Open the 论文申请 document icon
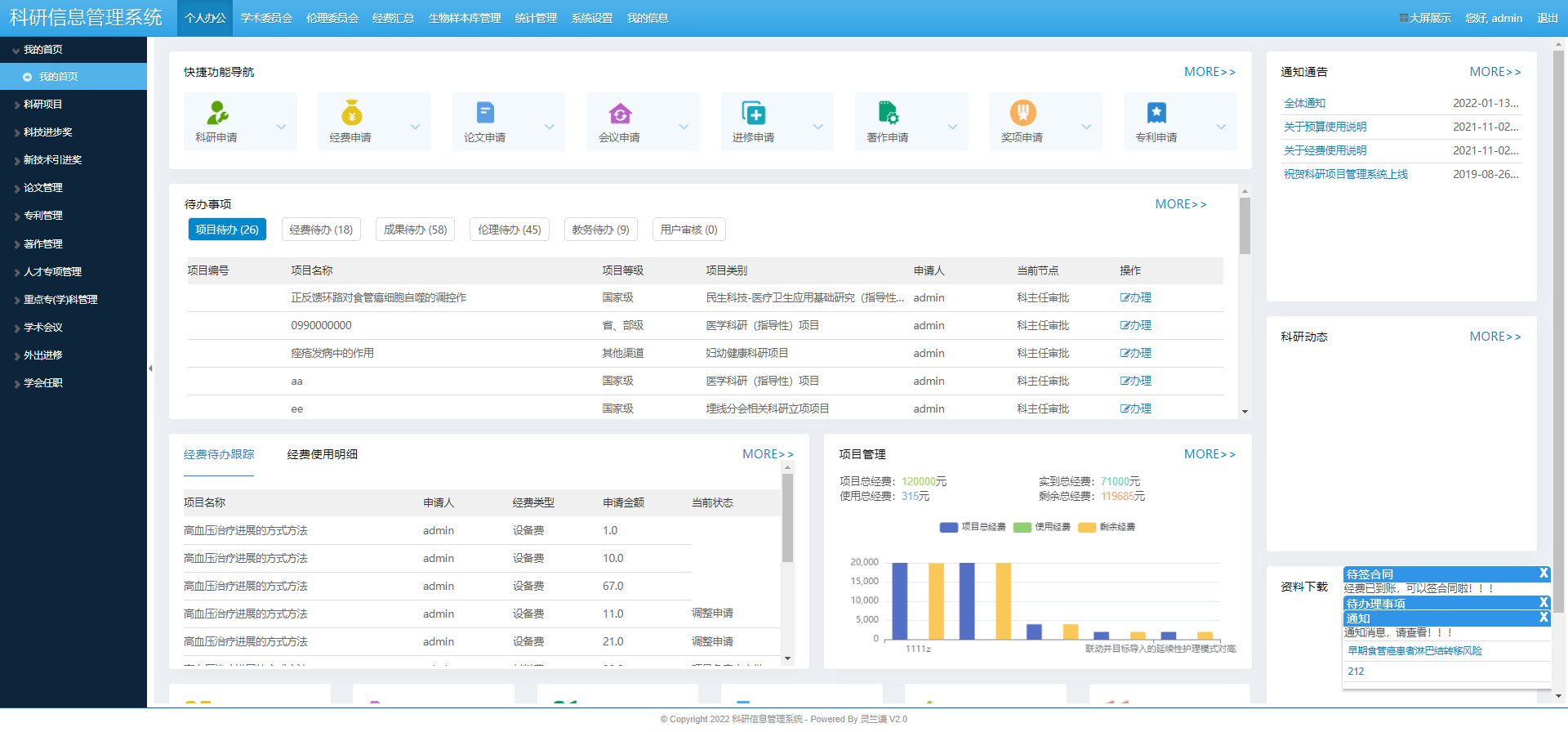This screenshot has height=732, width=1568. click(485, 113)
